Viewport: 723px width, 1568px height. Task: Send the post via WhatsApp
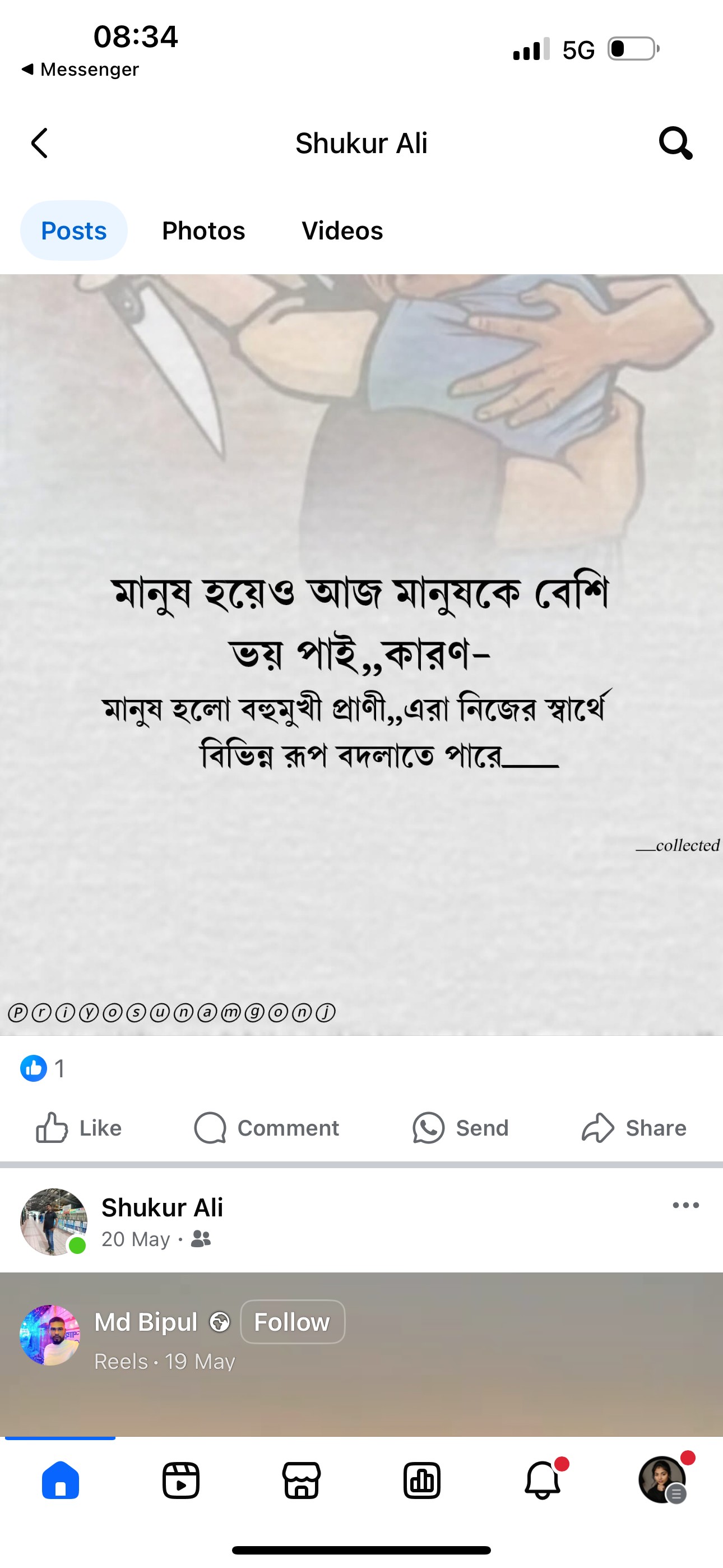(460, 1128)
